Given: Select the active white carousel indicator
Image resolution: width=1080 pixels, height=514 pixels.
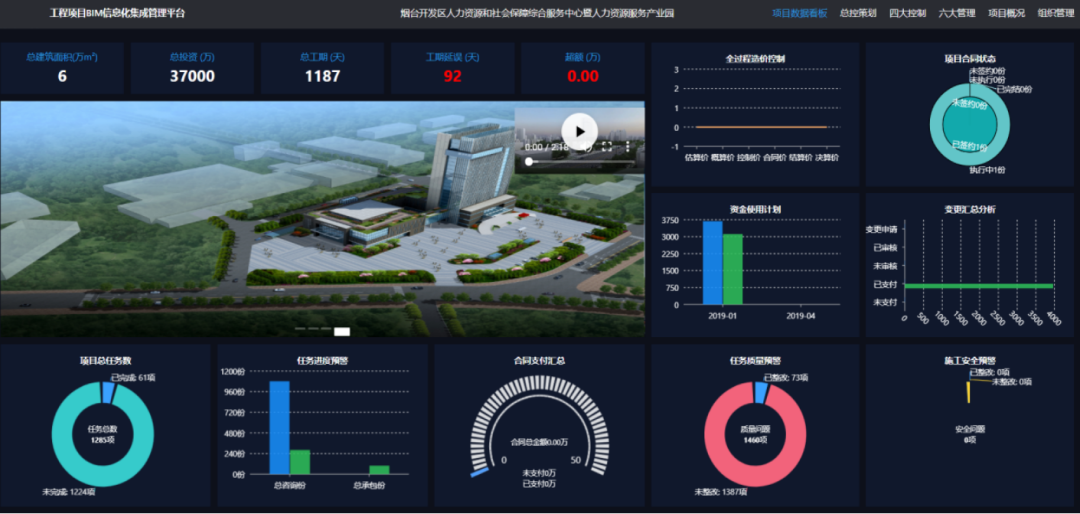Looking at the screenshot, I should pos(342,331).
